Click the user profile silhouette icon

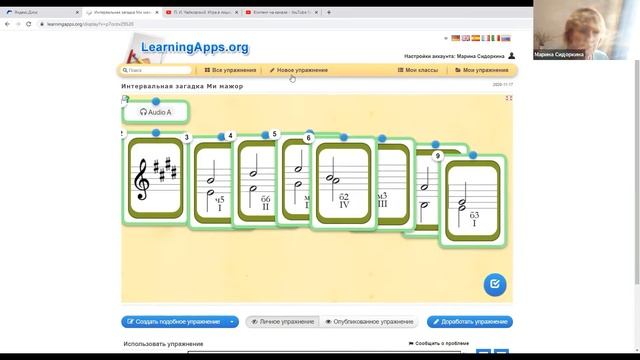coord(511,56)
